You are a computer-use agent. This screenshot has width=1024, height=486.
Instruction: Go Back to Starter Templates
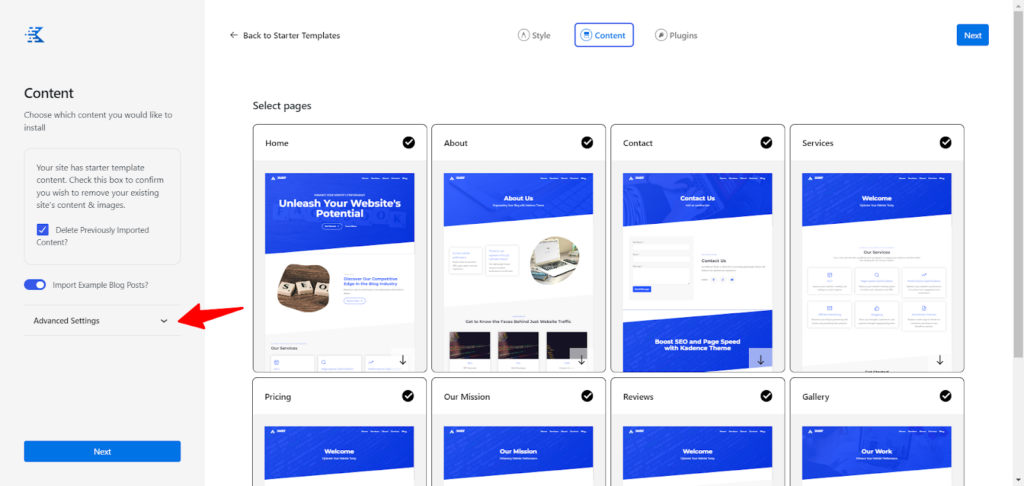click(x=285, y=35)
